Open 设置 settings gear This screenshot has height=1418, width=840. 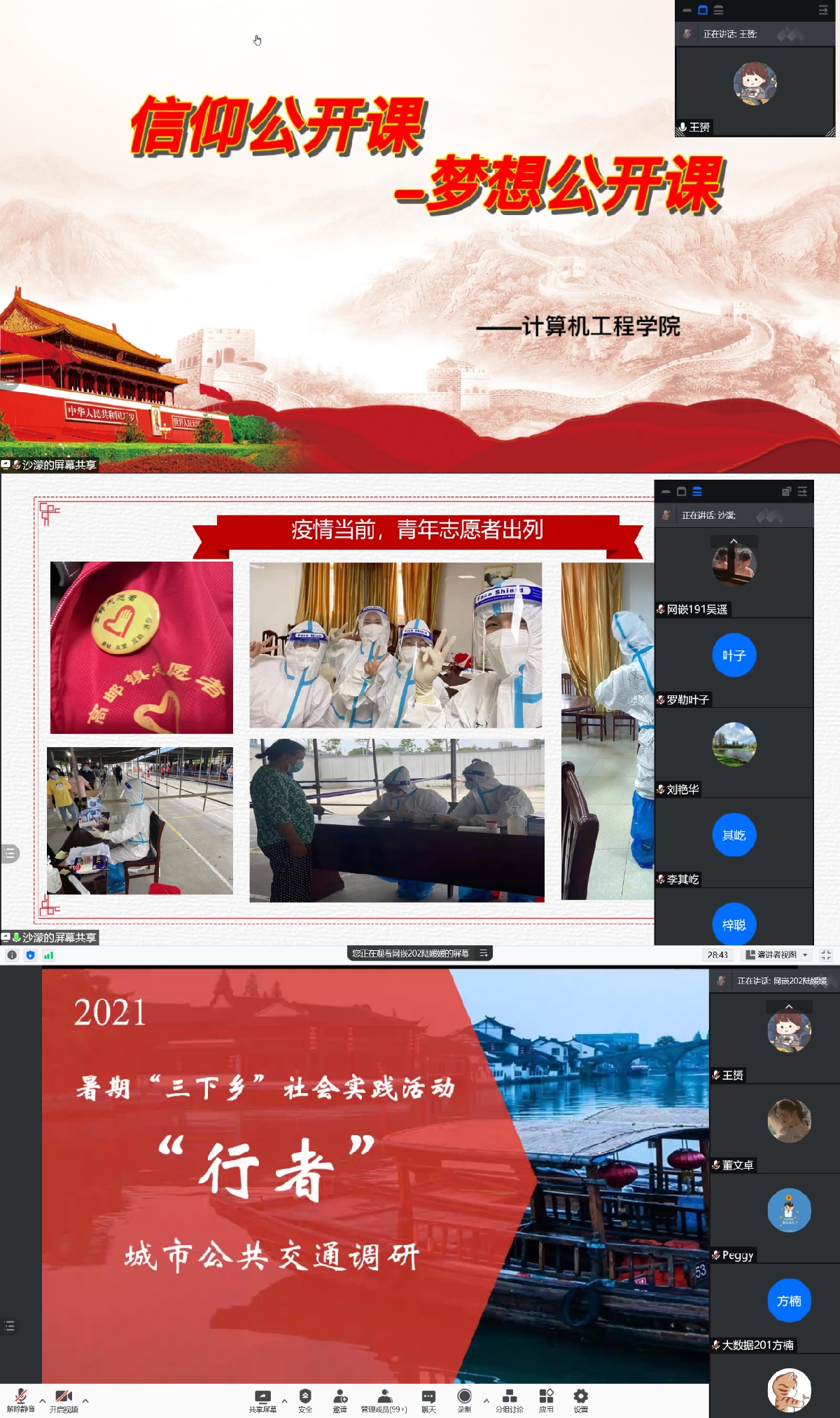[x=580, y=1400]
